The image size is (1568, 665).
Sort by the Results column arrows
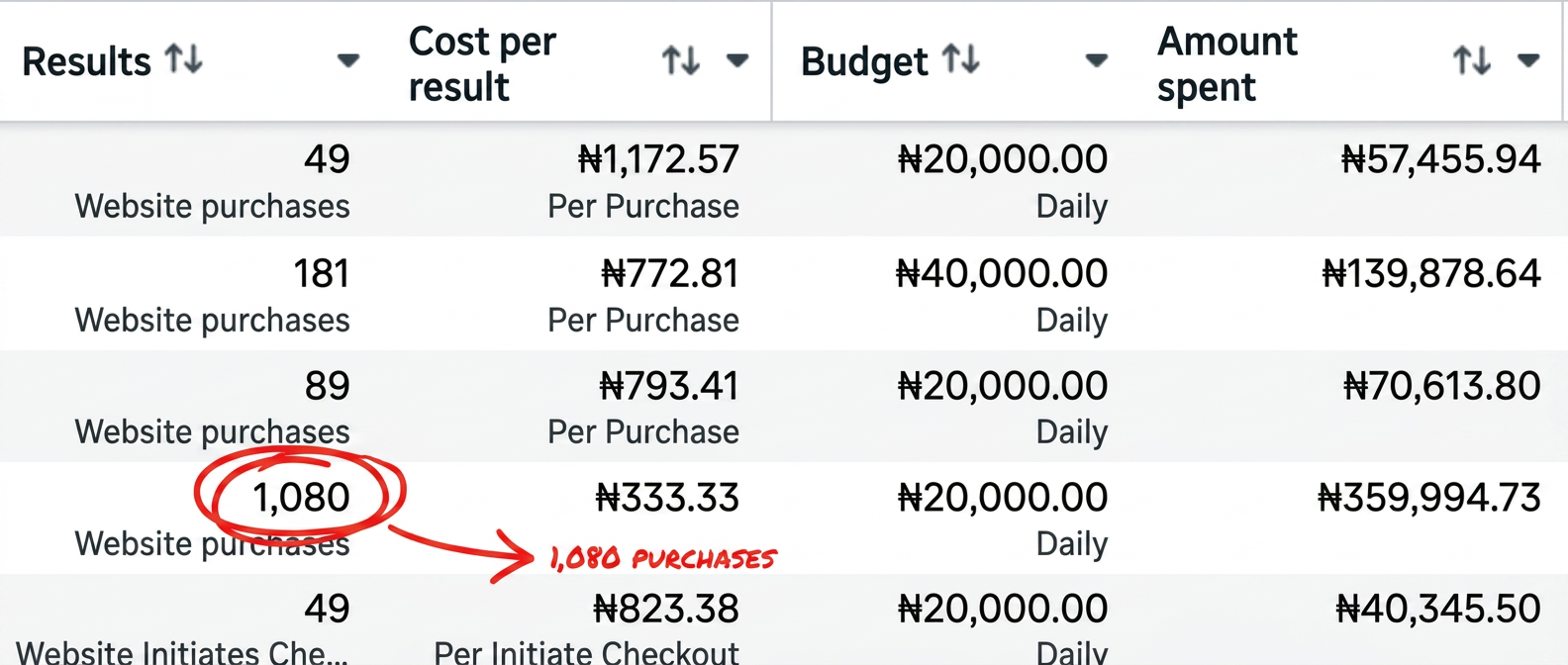(x=184, y=59)
